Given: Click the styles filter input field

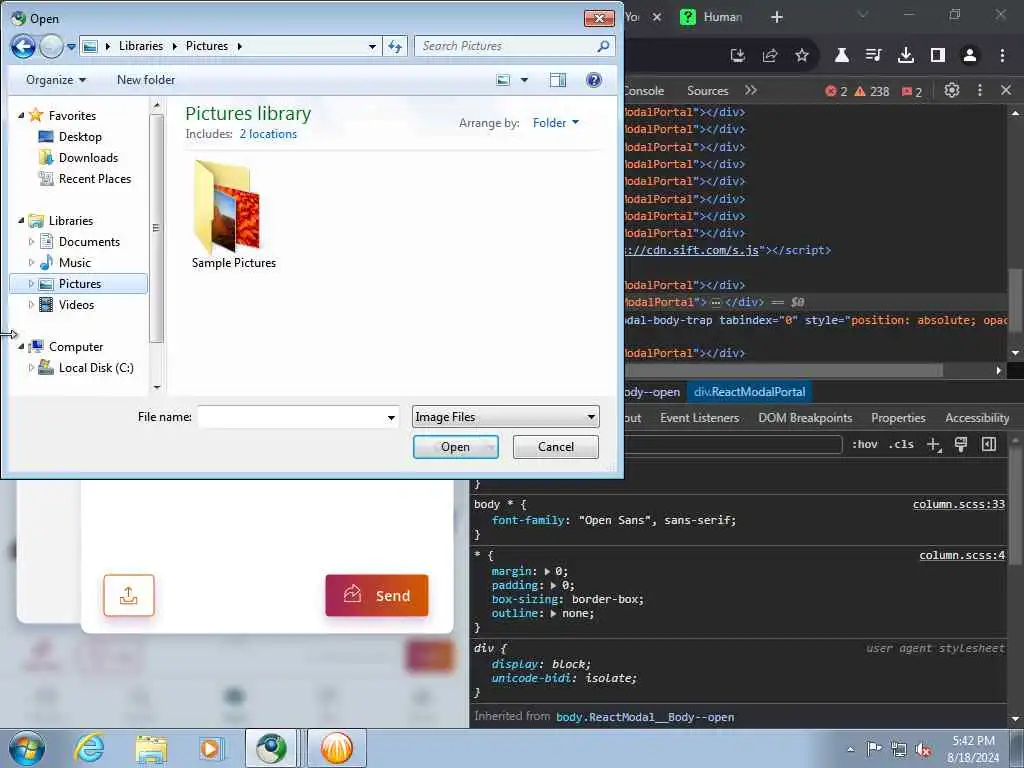Looking at the screenshot, I should [733, 445].
